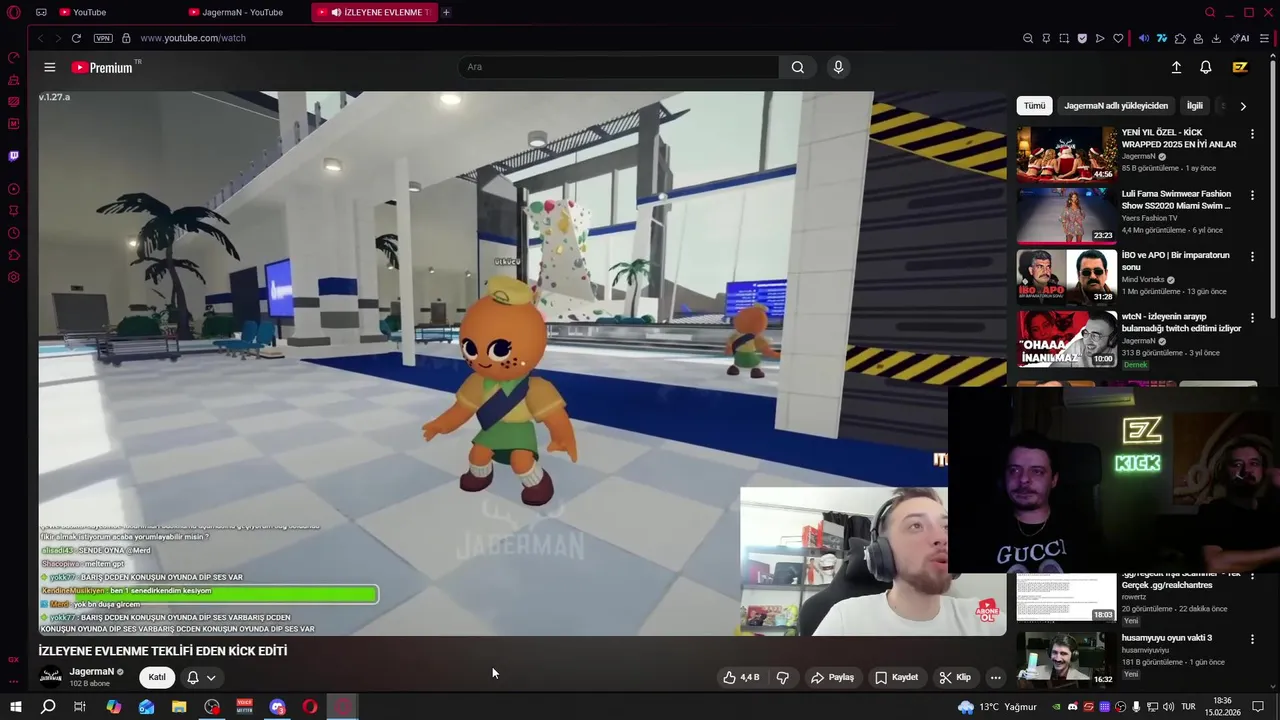
Task: Open 'İBO ve APO' video thumbnail
Action: (1066, 276)
